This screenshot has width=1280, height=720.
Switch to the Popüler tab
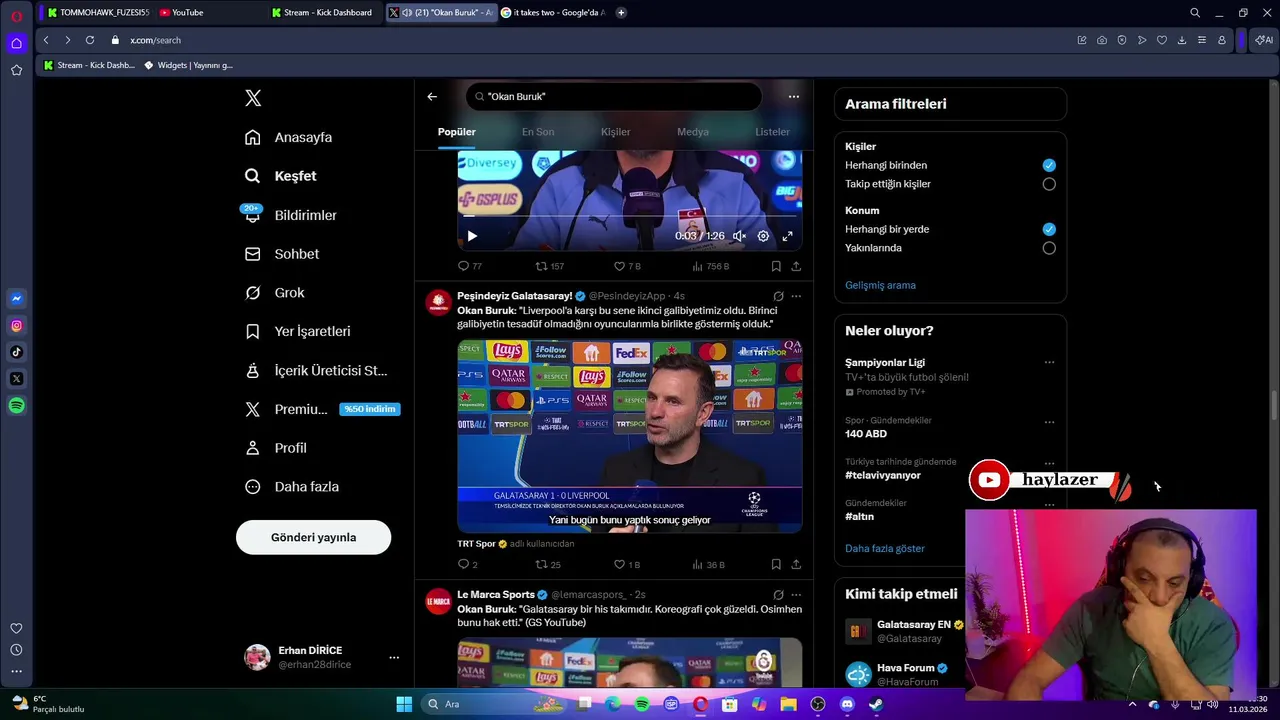pos(456,132)
